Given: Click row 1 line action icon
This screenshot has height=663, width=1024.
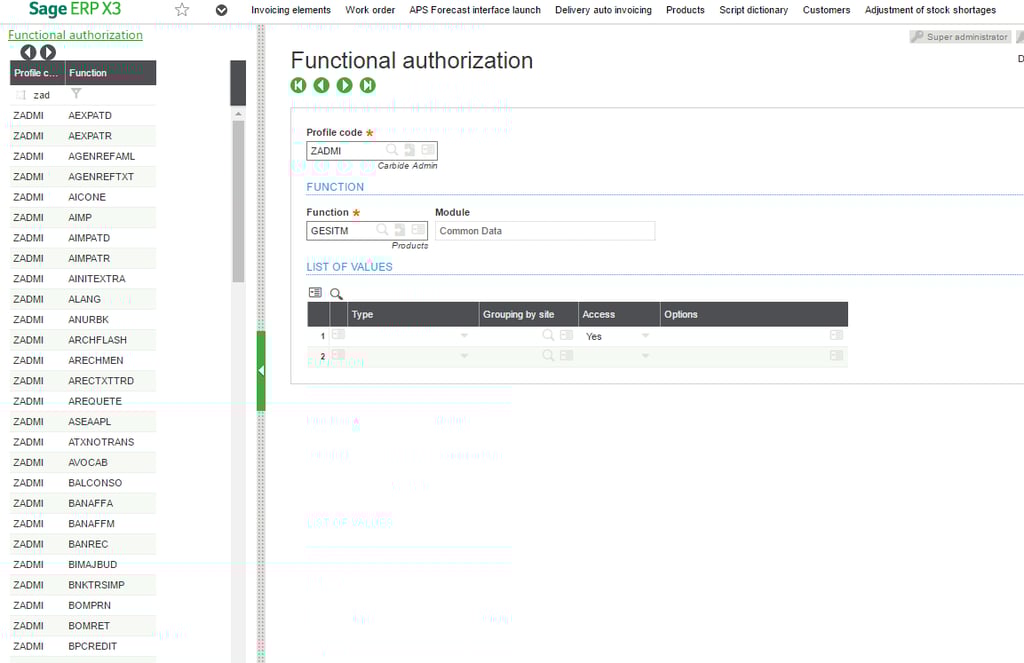Looking at the screenshot, I should [338, 334].
